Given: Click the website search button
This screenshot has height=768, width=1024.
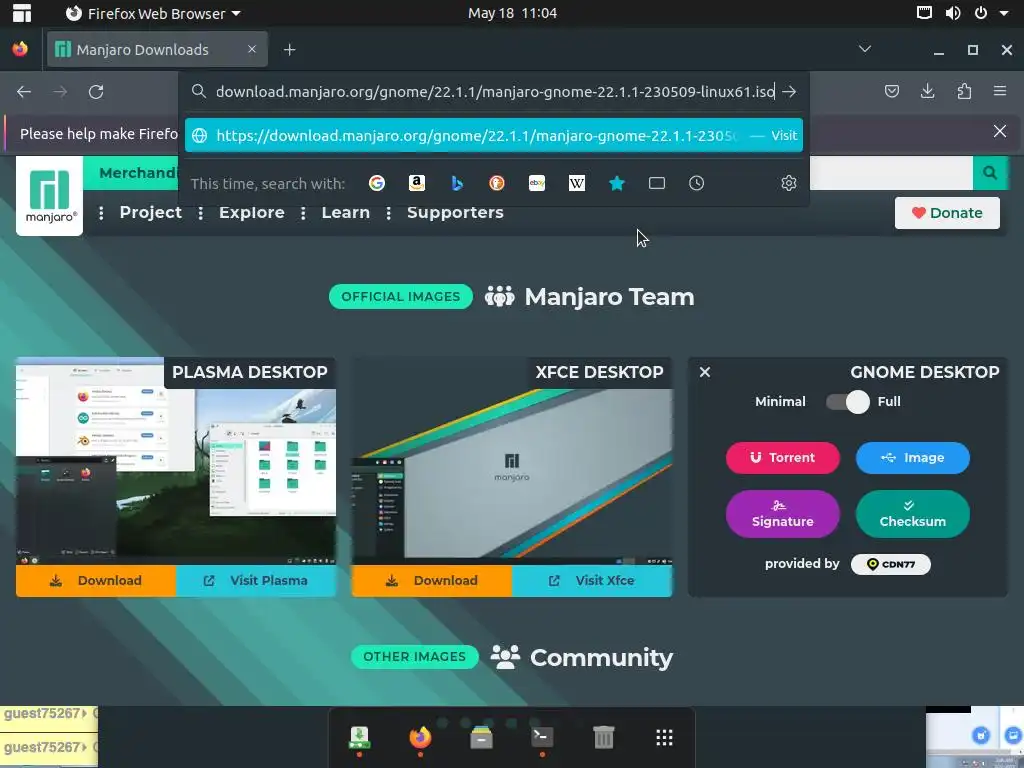Looking at the screenshot, I should coord(990,173).
